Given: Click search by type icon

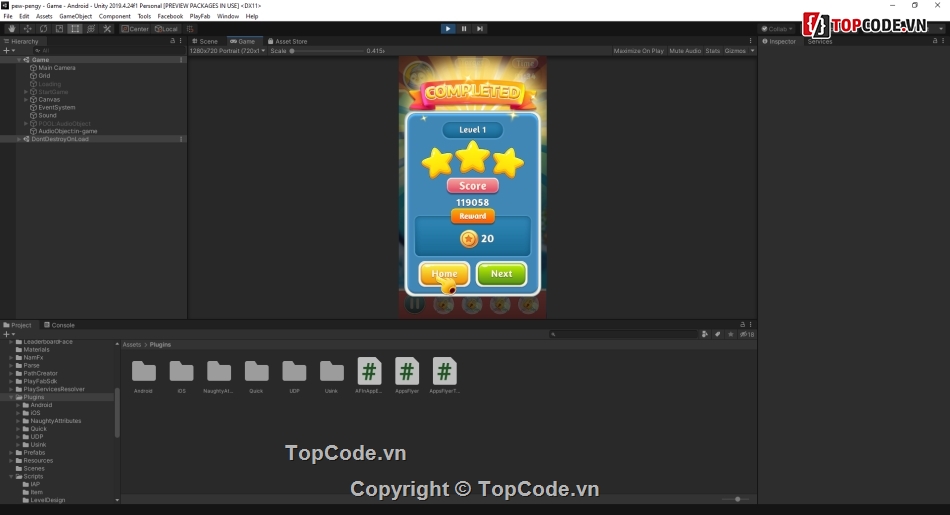Looking at the screenshot, I should click(705, 334).
